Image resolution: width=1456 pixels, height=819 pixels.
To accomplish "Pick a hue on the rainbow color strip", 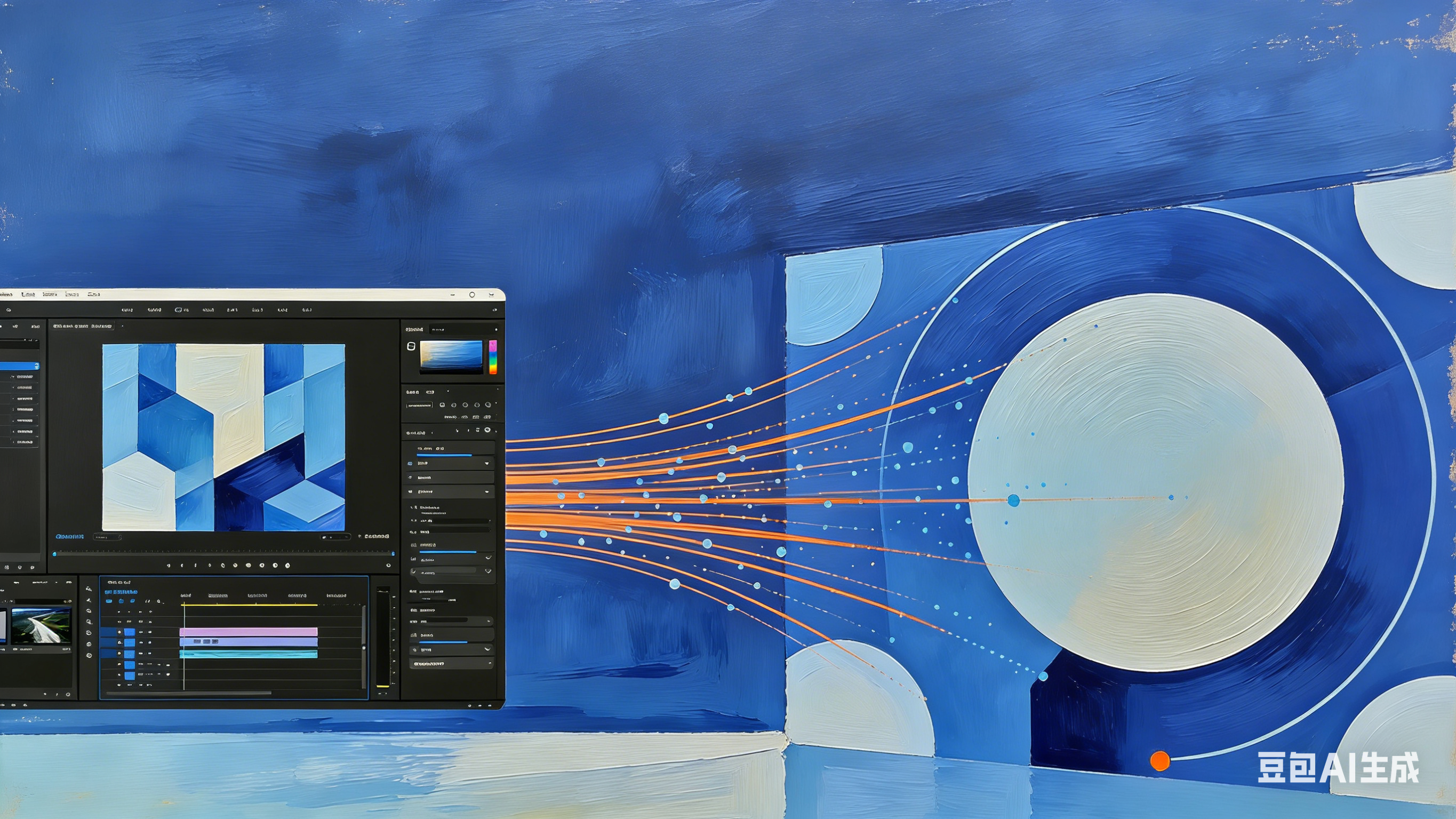I will [493, 357].
